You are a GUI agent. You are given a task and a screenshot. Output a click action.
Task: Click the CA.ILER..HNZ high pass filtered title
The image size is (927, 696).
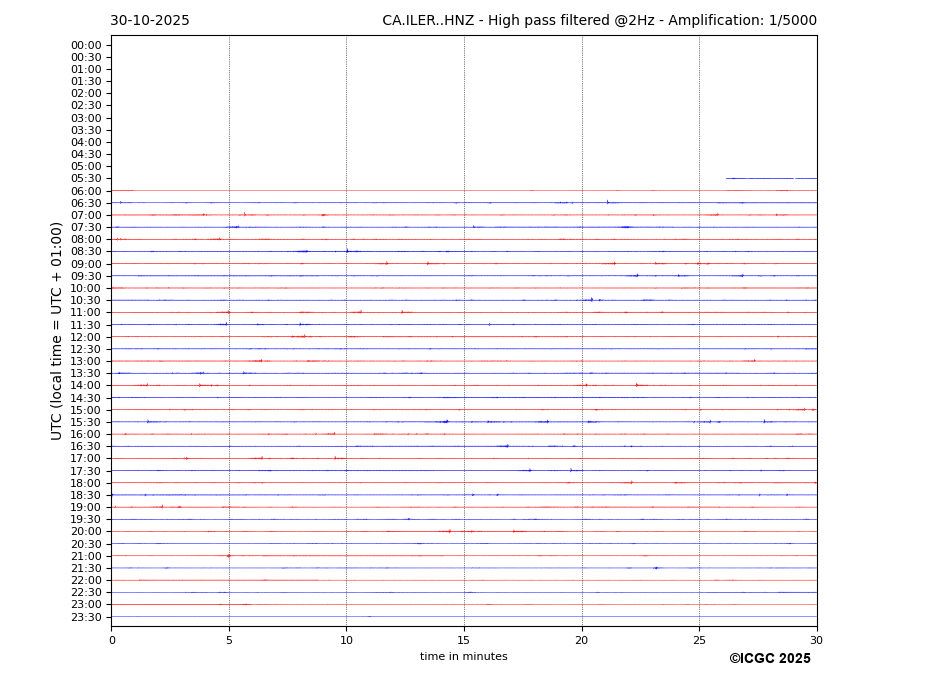599,21
